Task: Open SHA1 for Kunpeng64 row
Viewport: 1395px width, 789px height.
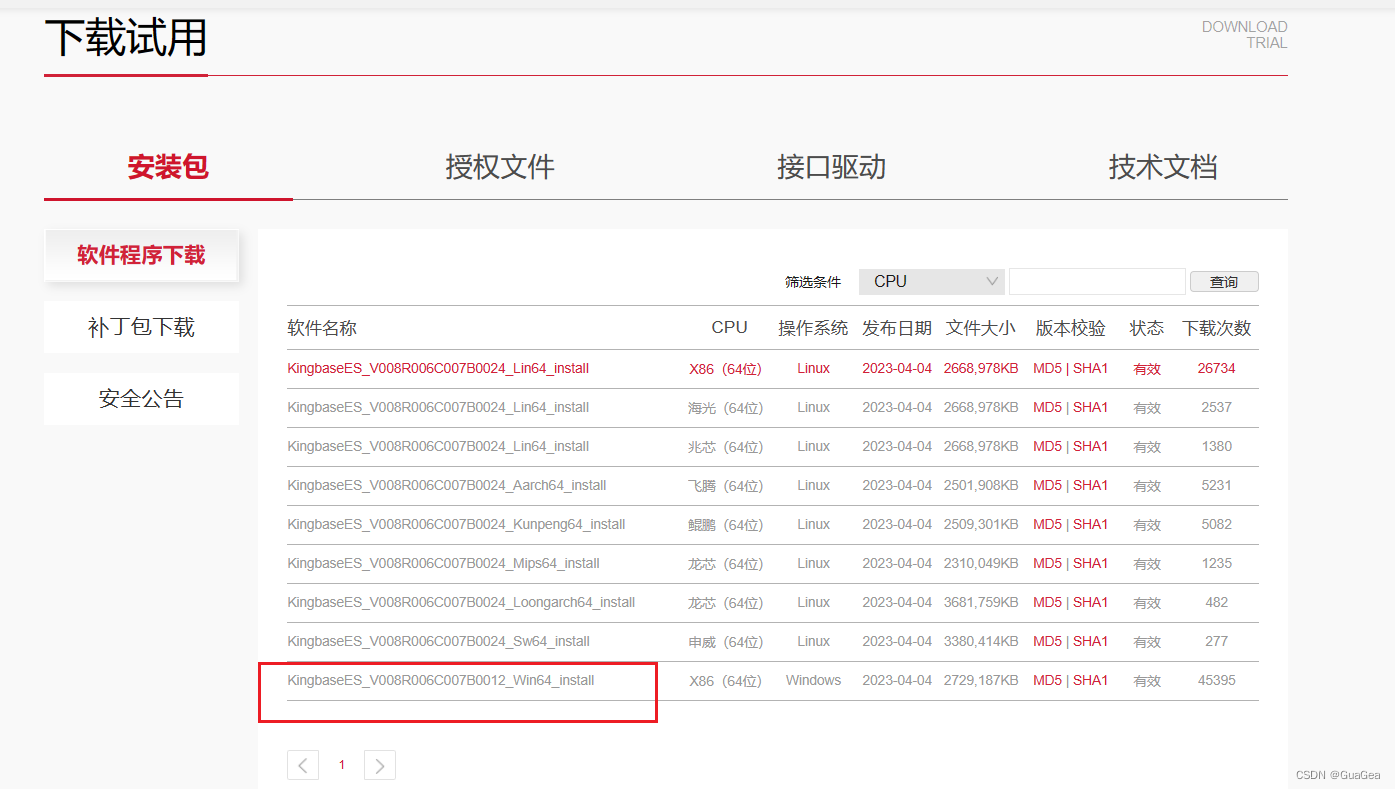Action: [x=1091, y=524]
